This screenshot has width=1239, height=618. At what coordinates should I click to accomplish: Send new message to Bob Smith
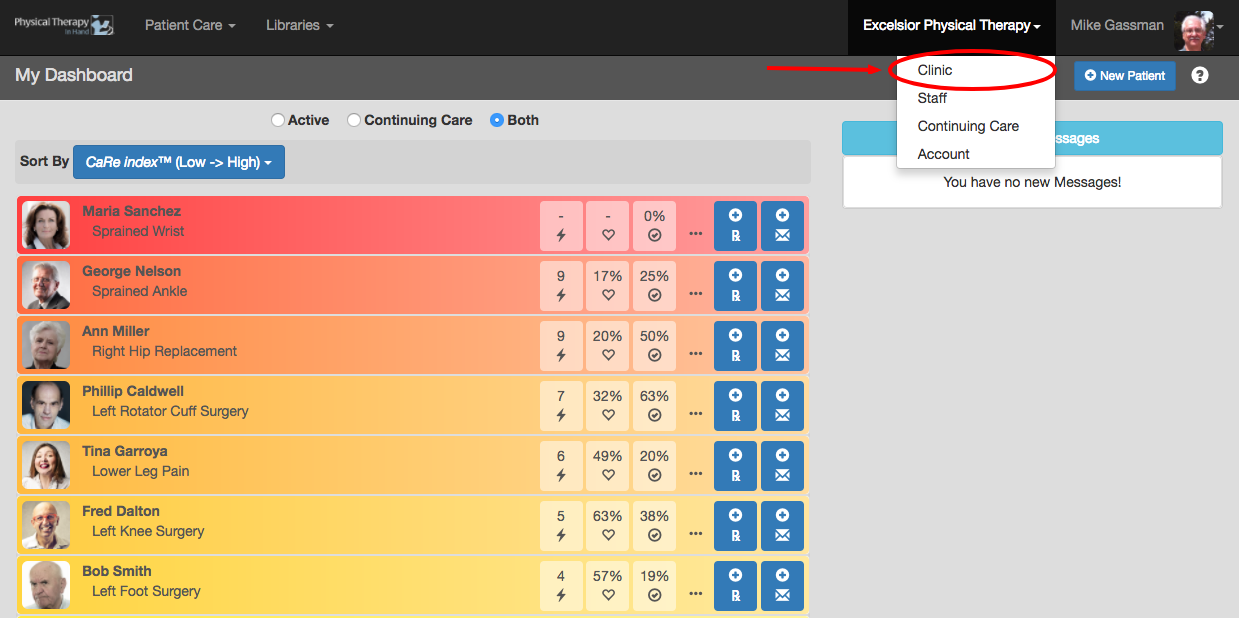pyautogui.click(x=782, y=585)
